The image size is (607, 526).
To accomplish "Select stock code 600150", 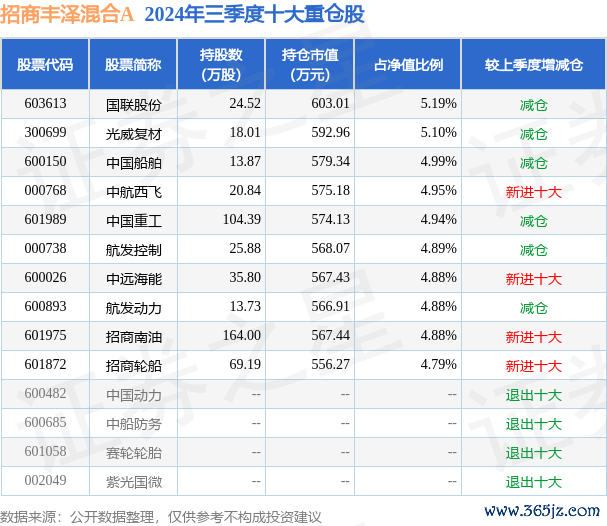I will click(x=45, y=161).
